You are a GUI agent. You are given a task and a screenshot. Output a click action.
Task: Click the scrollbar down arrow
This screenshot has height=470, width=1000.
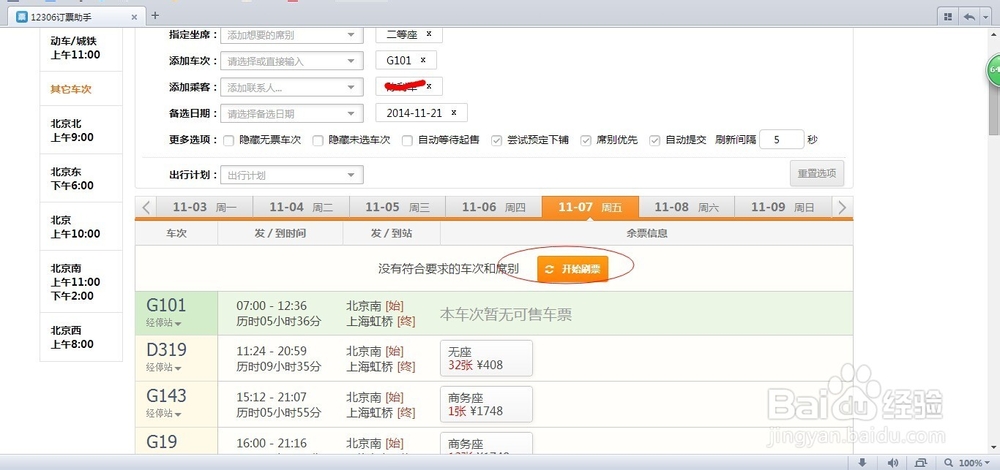click(x=994, y=448)
